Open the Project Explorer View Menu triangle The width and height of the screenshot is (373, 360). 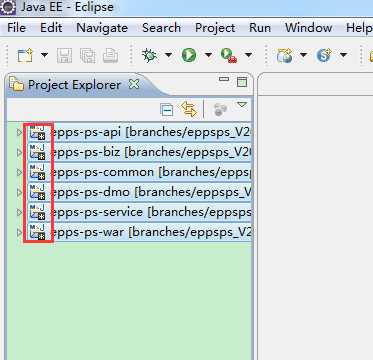[x=242, y=105]
